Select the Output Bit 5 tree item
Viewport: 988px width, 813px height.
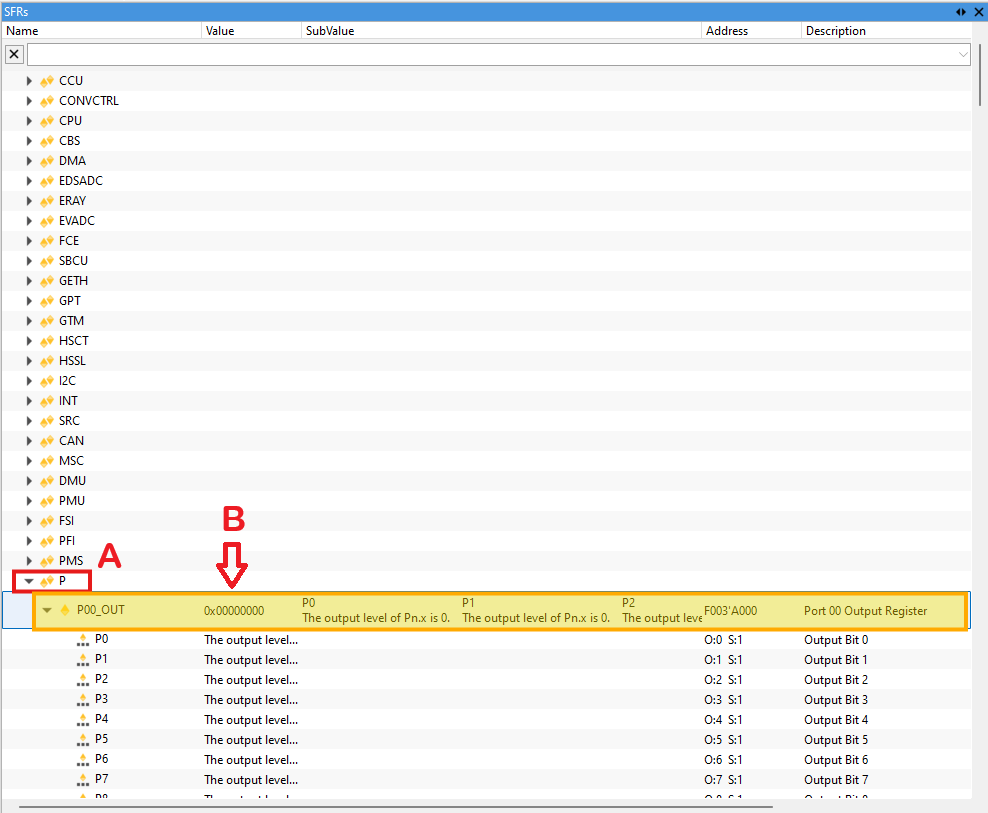(x=836, y=739)
